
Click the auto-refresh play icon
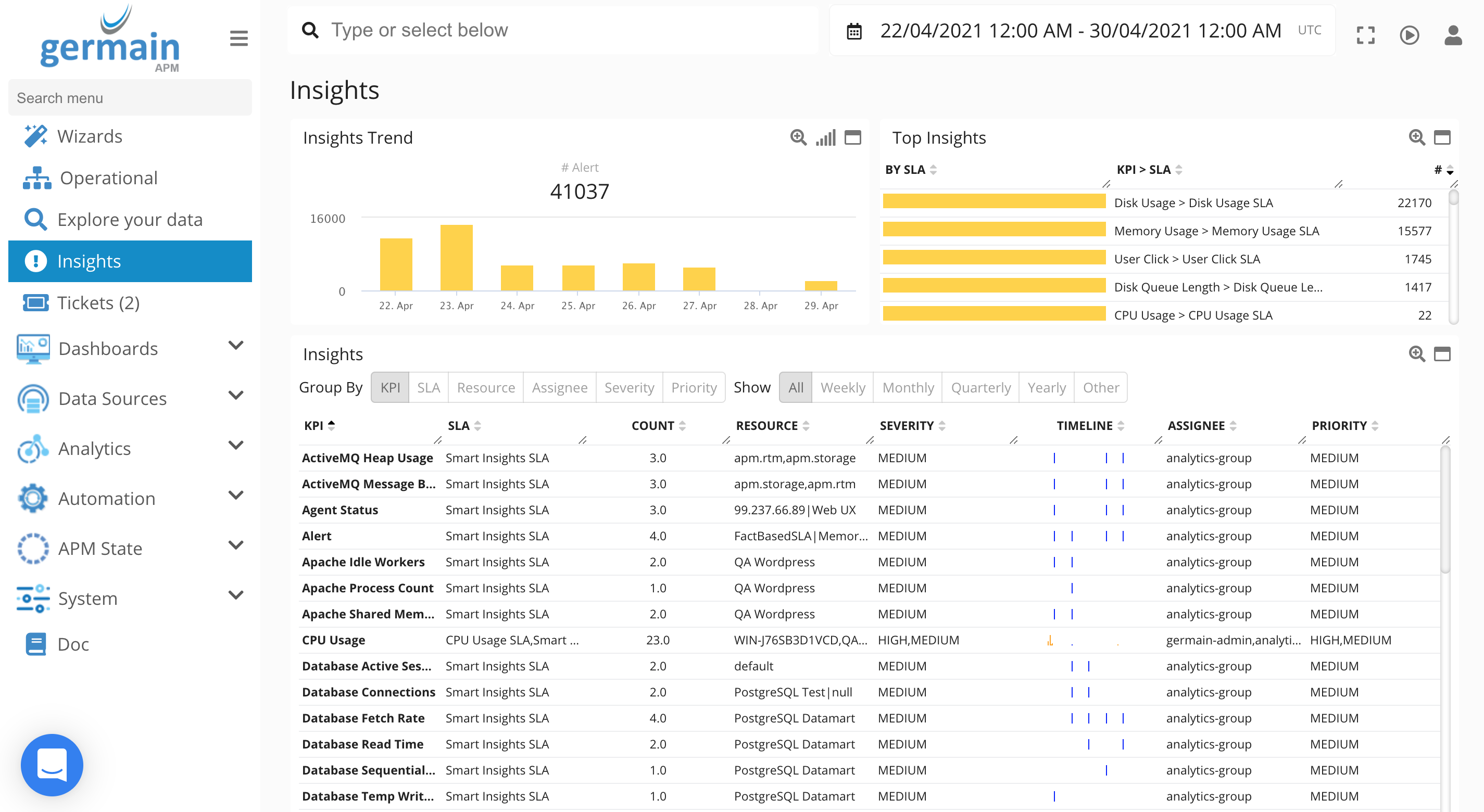tap(1409, 35)
